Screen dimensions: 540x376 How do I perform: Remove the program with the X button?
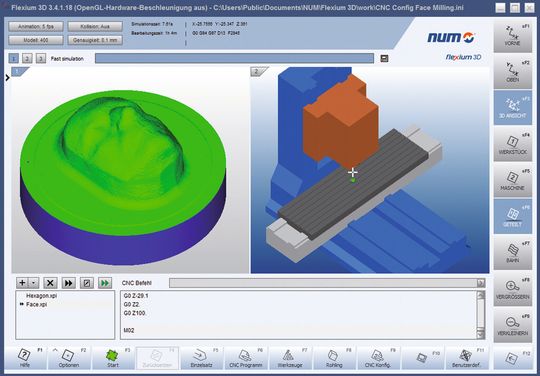point(50,283)
